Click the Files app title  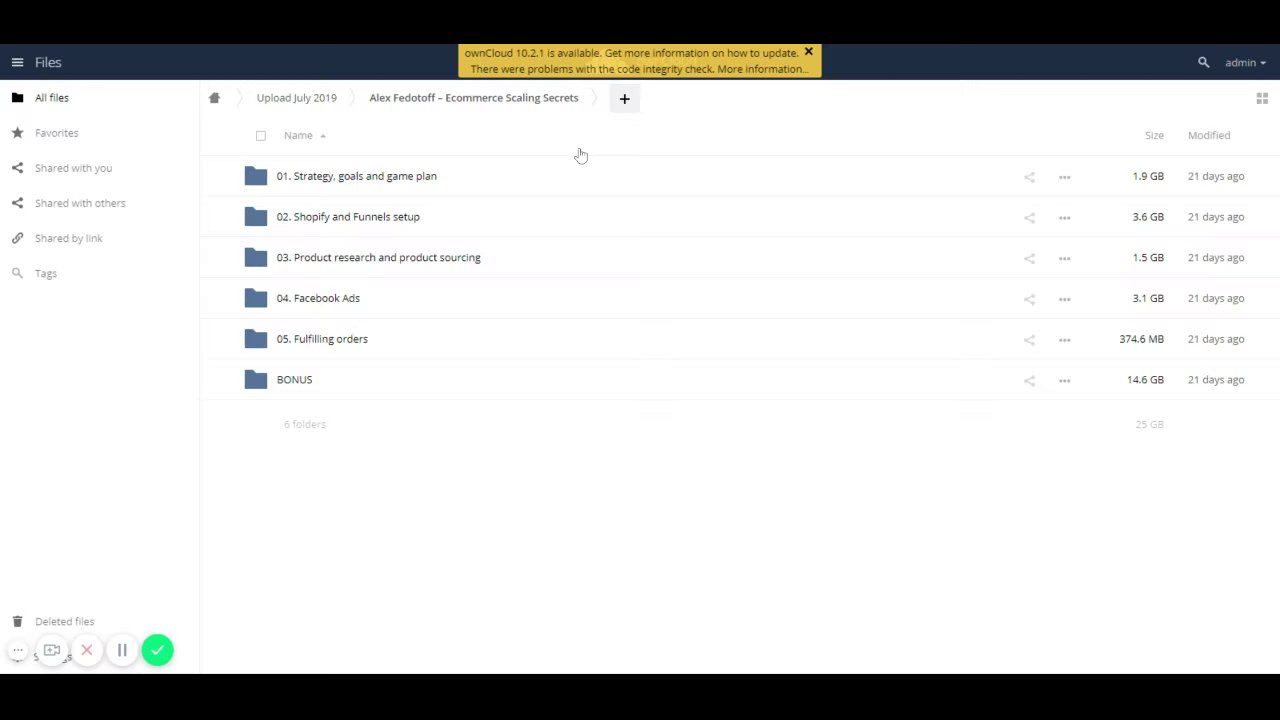click(x=48, y=62)
